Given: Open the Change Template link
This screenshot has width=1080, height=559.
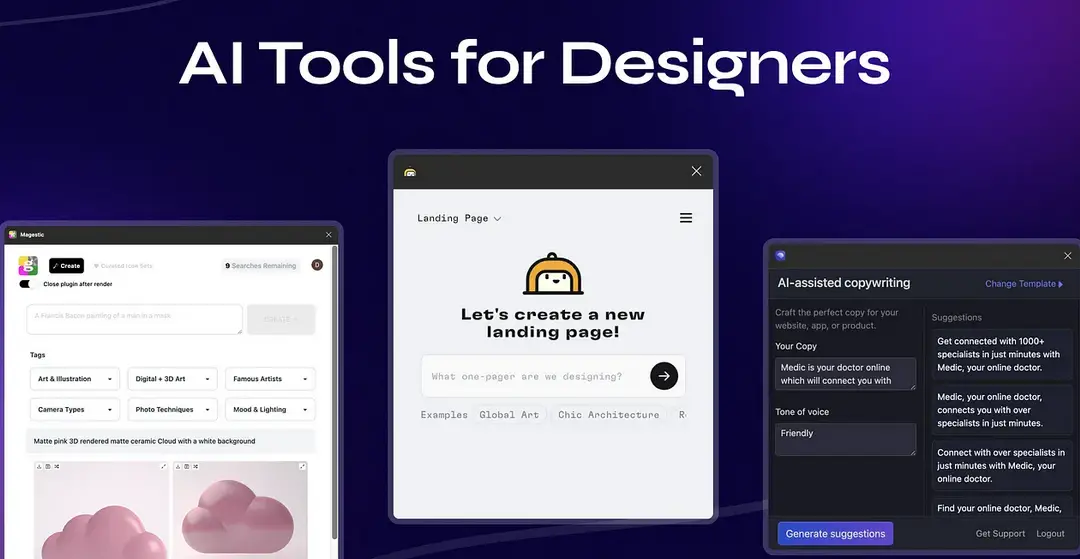Looking at the screenshot, I should point(1024,284).
